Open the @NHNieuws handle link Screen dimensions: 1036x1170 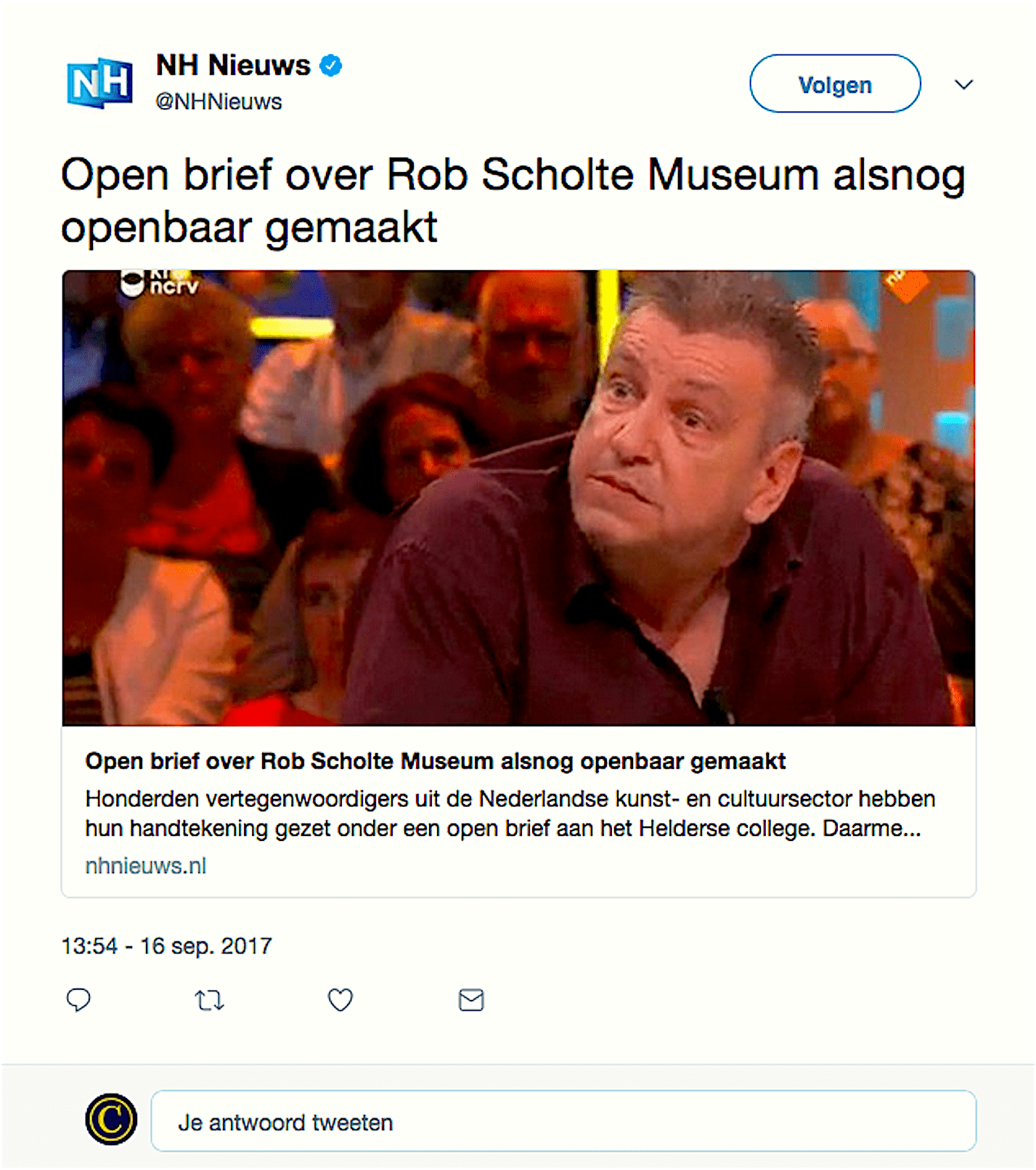219,102
